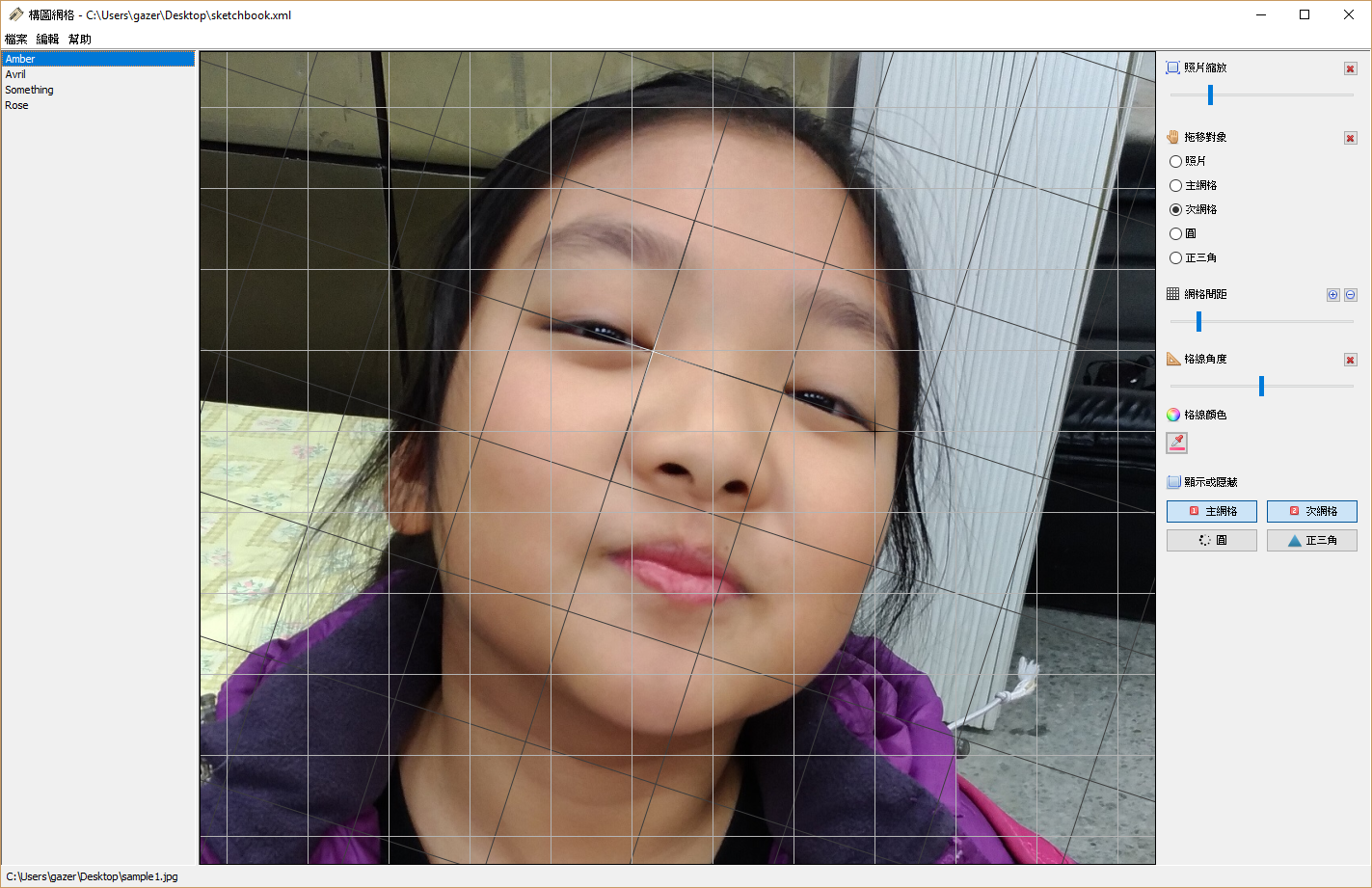Increase grid spacing with the plus icon

click(1332, 295)
